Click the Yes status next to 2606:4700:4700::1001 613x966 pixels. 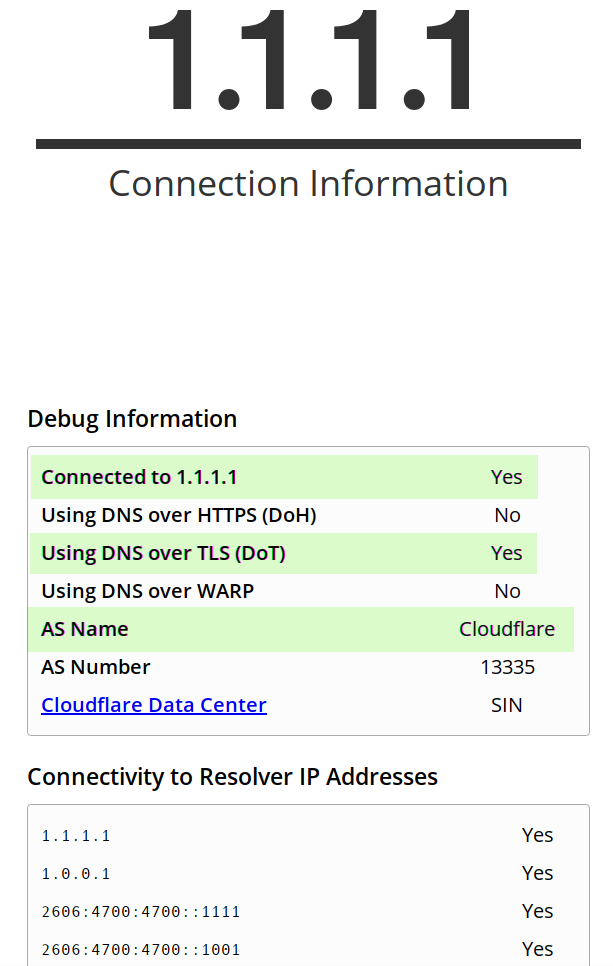(537, 949)
